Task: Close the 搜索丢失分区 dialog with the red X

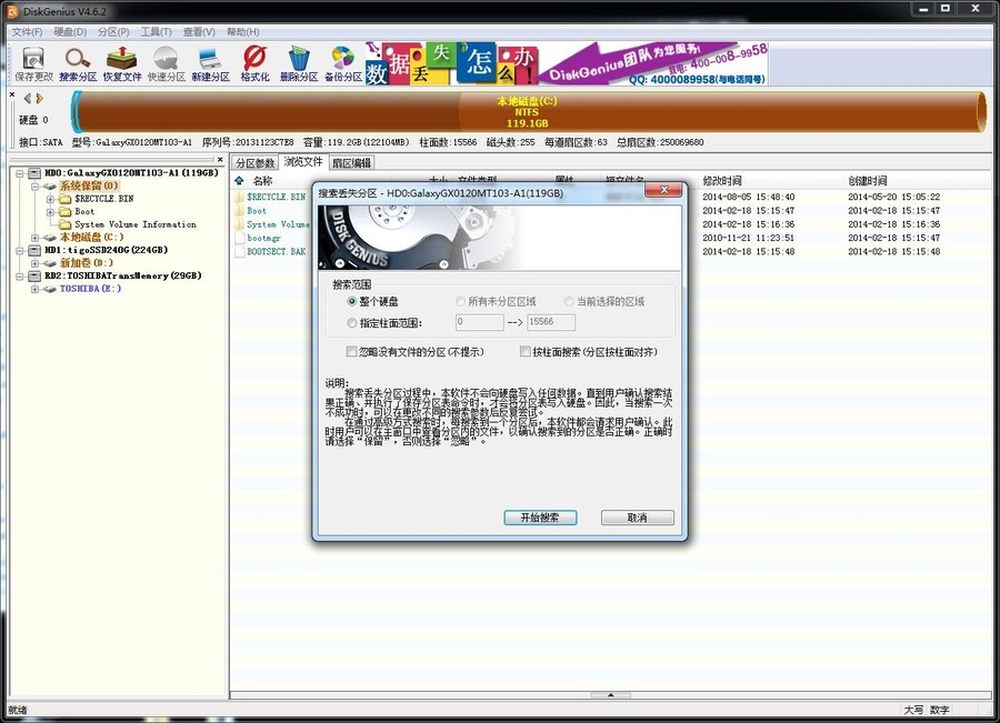Action: click(663, 190)
